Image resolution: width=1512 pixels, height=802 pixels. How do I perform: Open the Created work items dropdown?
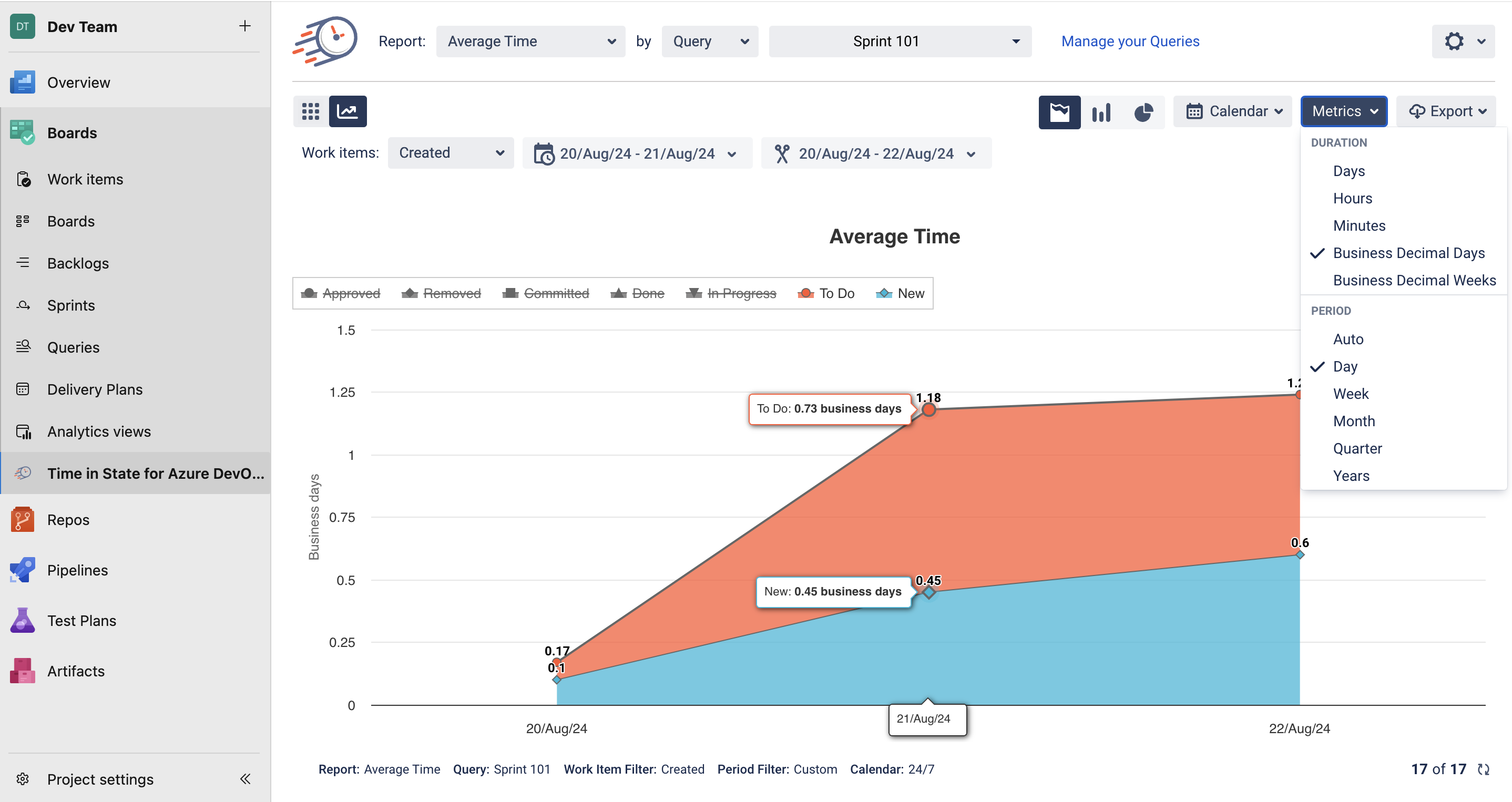tap(450, 153)
